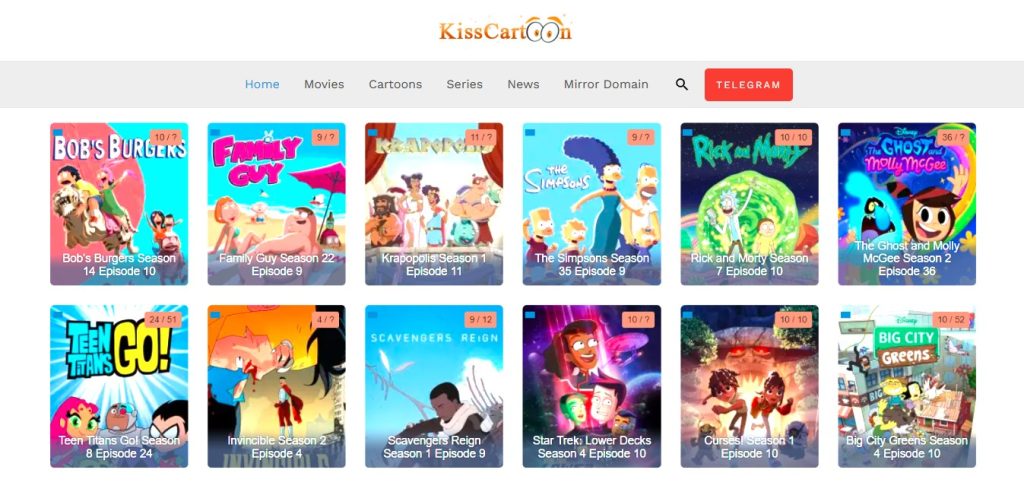
Task: Open the News page
Action: 523,84
